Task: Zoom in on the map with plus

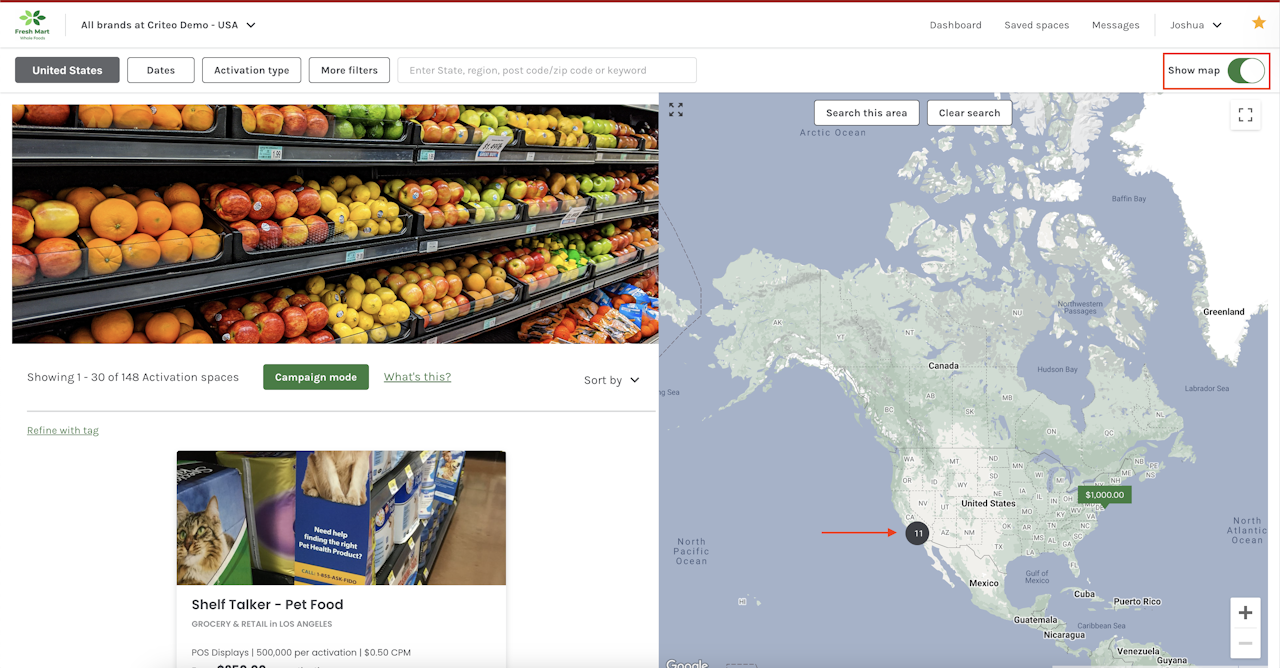Action: tap(1245, 612)
